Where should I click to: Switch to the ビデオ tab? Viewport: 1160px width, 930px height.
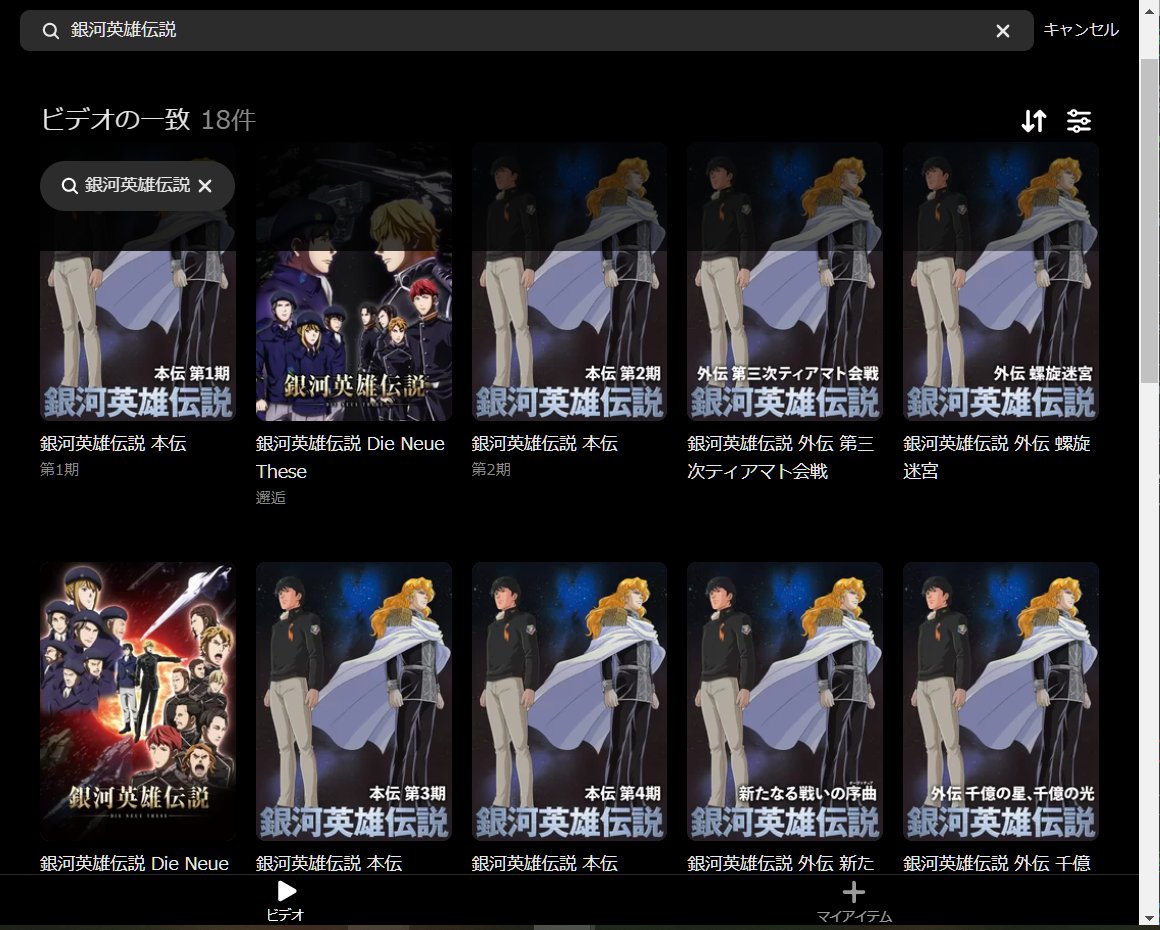pos(287,900)
